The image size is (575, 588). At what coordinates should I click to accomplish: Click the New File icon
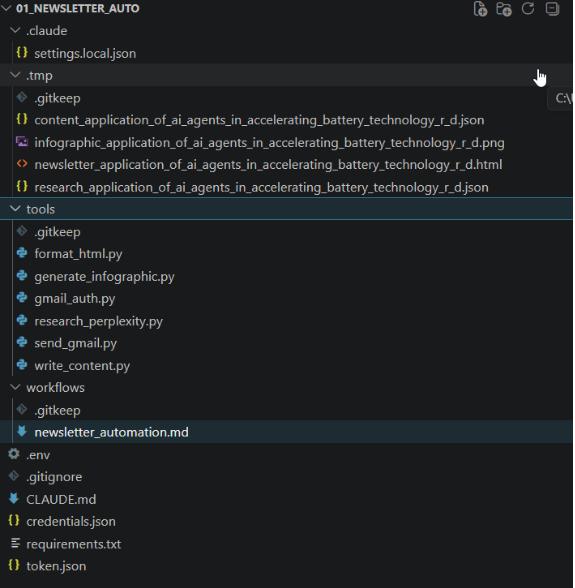click(x=480, y=9)
